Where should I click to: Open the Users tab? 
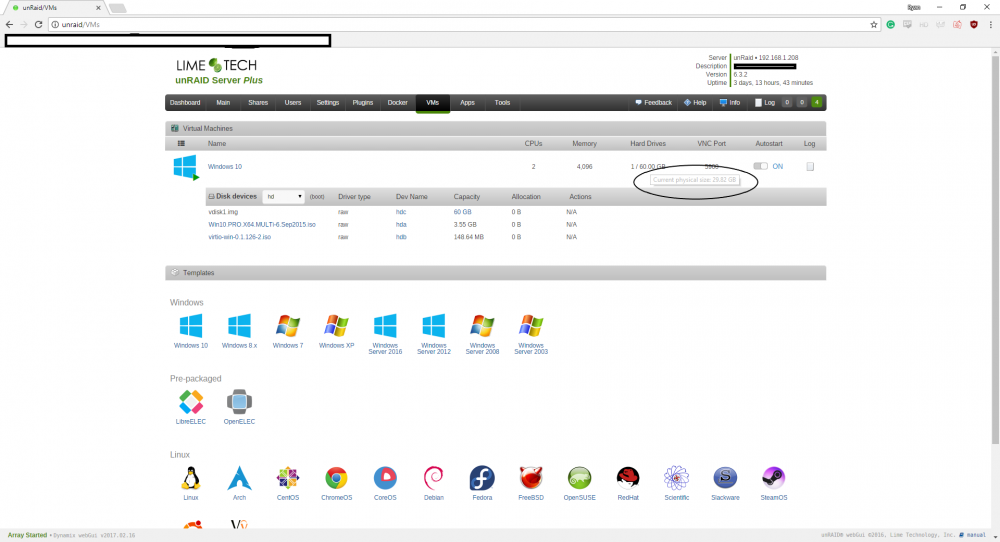293,103
